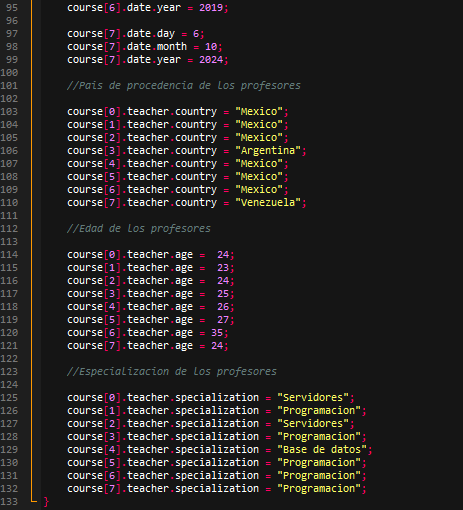Click the closing brace on line 133
The image size is (463, 510).
[x=46, y=502]
